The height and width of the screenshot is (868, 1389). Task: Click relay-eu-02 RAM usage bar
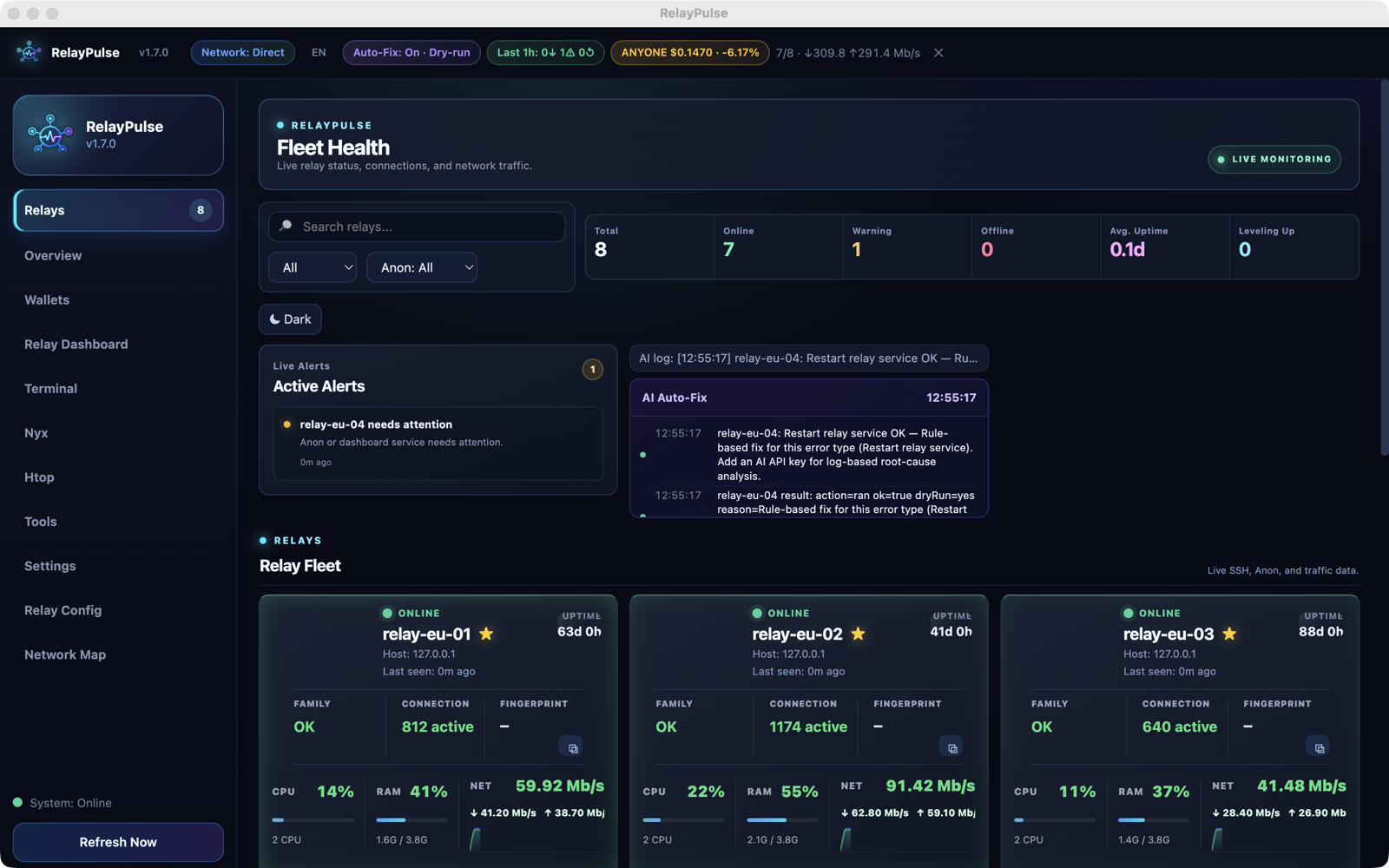pyautogui.click(x=782, y=819)
